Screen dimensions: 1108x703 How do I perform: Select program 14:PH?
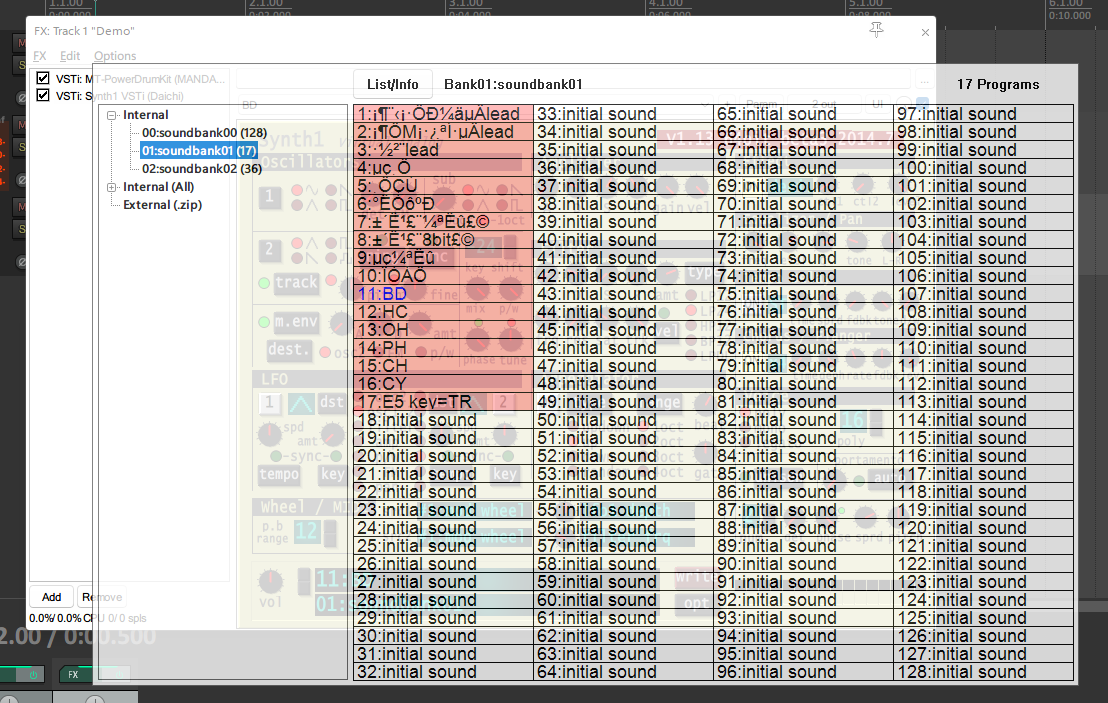443,348
